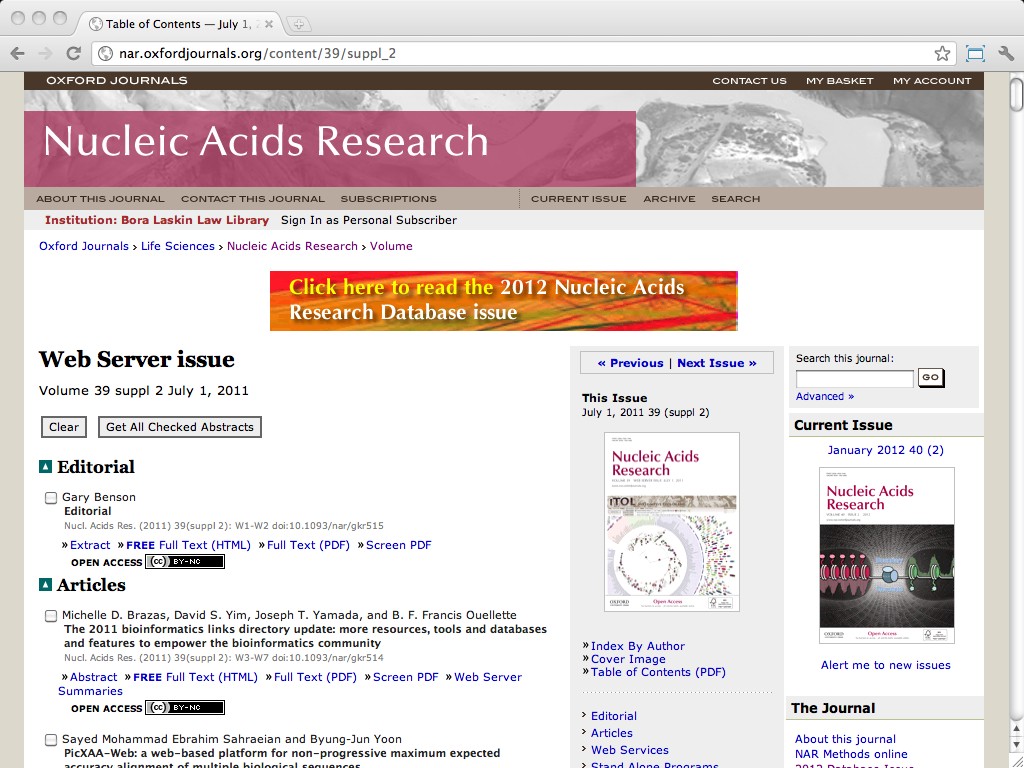Open My Basket
This screenshot has width=1024, height=768.
tap(840, 80)
